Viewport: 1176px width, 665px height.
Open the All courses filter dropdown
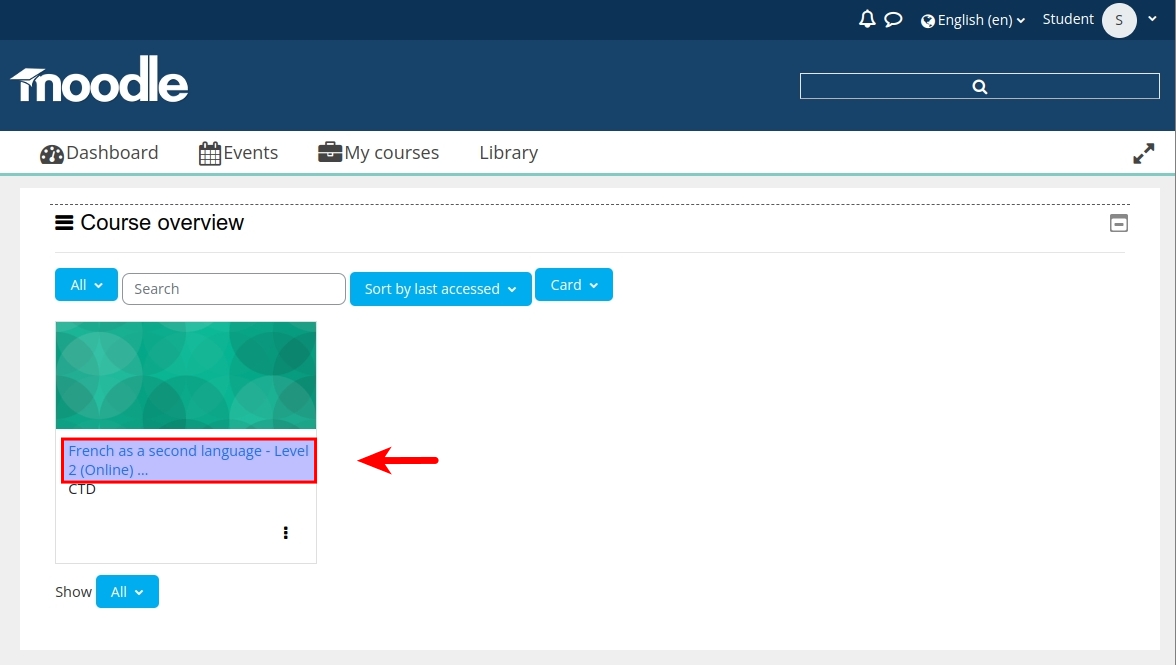tap(86, 285)
